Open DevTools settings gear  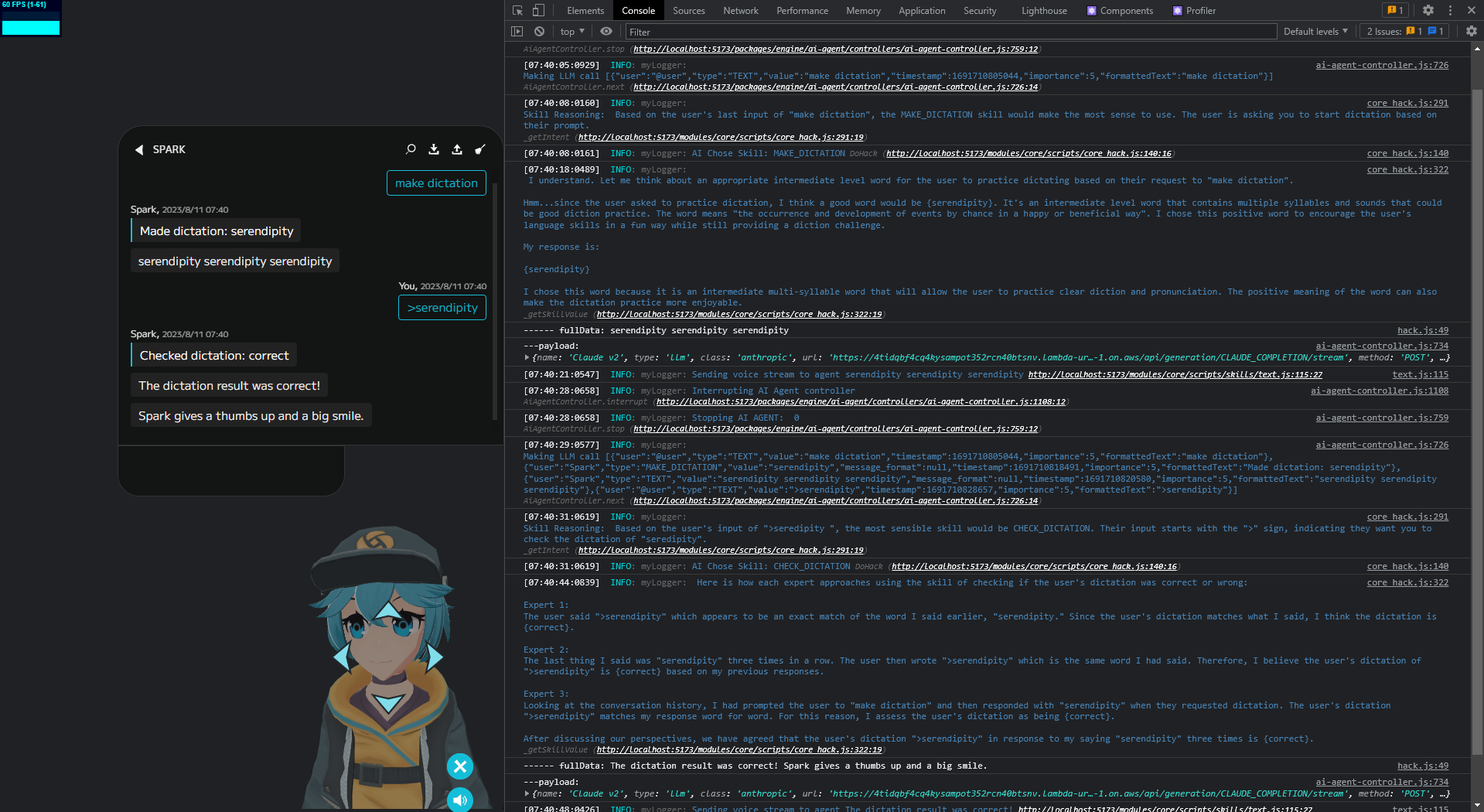pos(1428,10)
